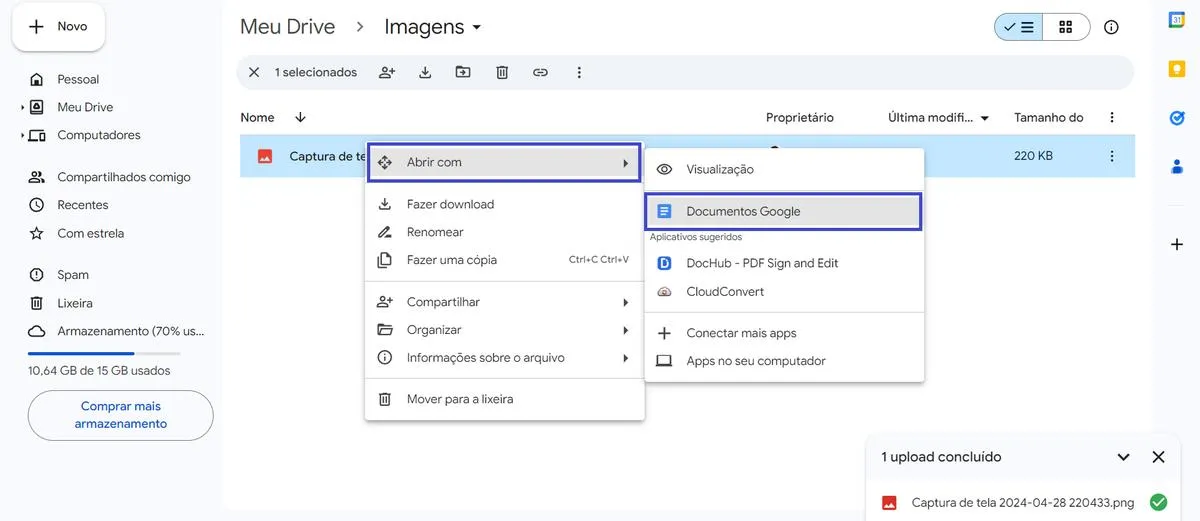This screenshot has width=1200, height=521.
Task: Switch to list layout view
Action: pyautogui.click(x=1019, y=27)
